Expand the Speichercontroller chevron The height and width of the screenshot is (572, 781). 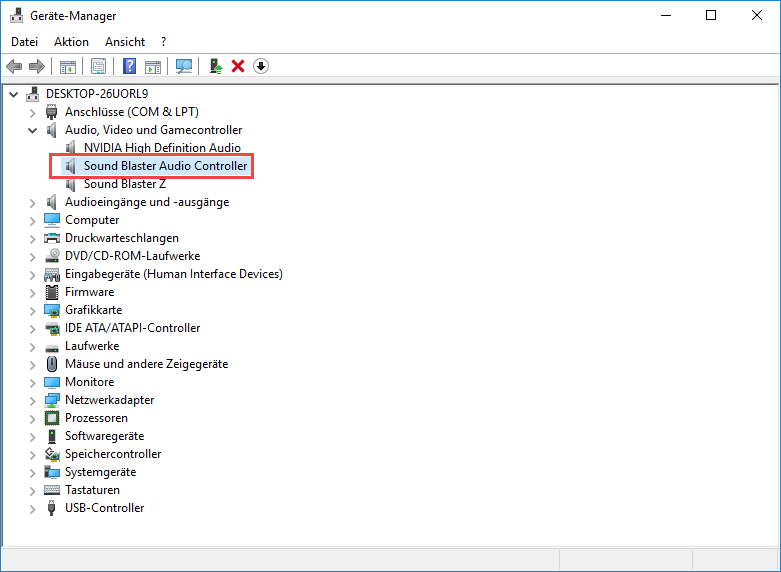(32, 454)
